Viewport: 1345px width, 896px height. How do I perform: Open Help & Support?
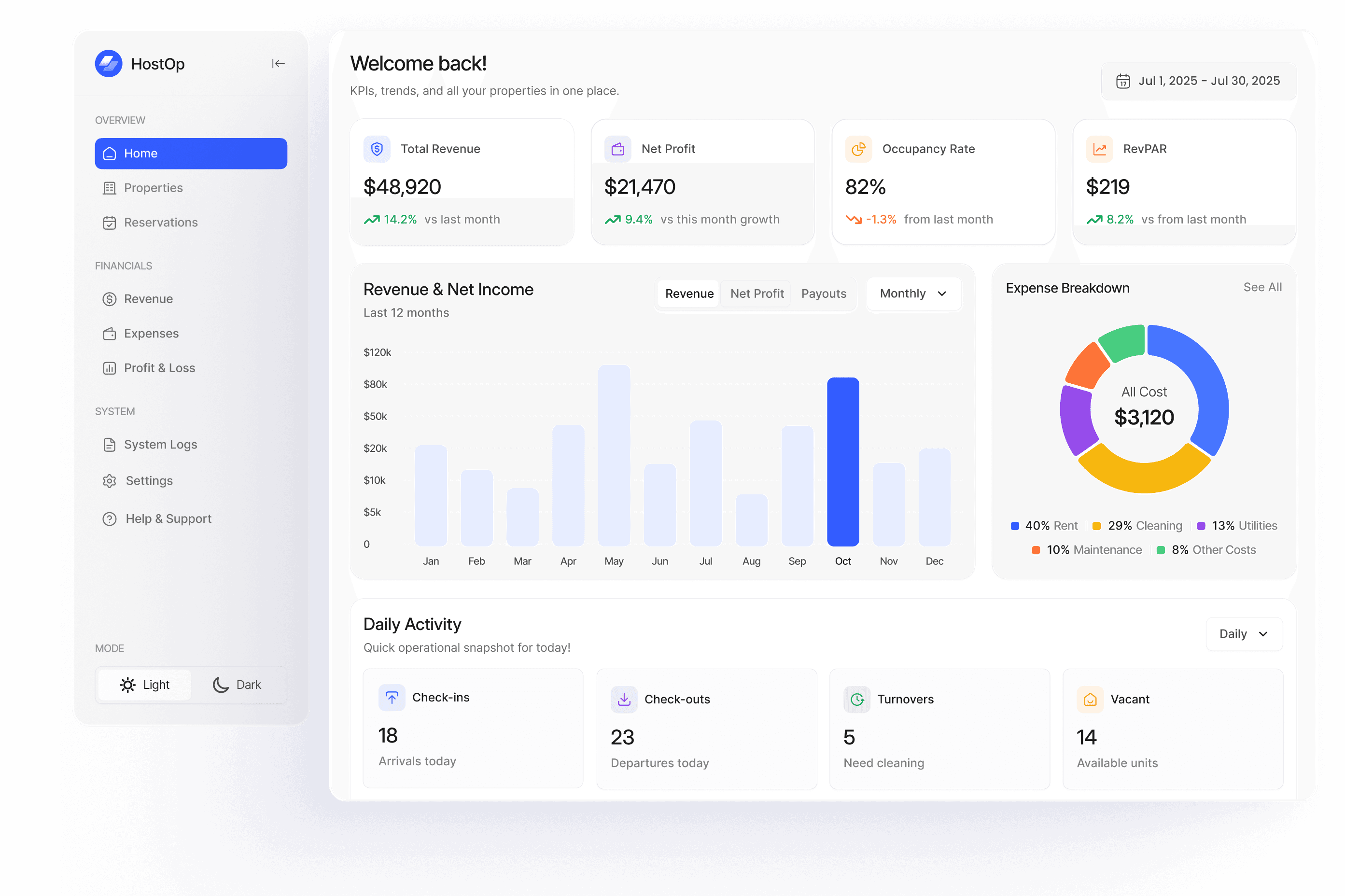pyautogui.click(x=168, y=519)
